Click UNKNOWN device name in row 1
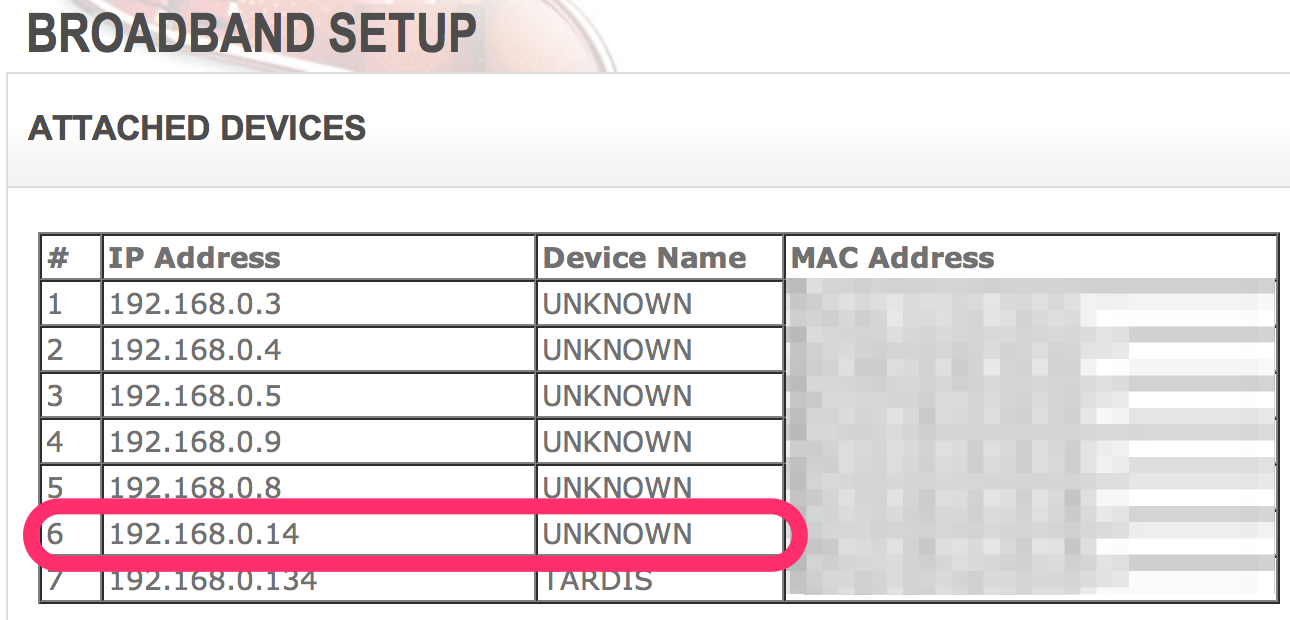The width and height of the screenshot is (1290, 620). (617, 304)
